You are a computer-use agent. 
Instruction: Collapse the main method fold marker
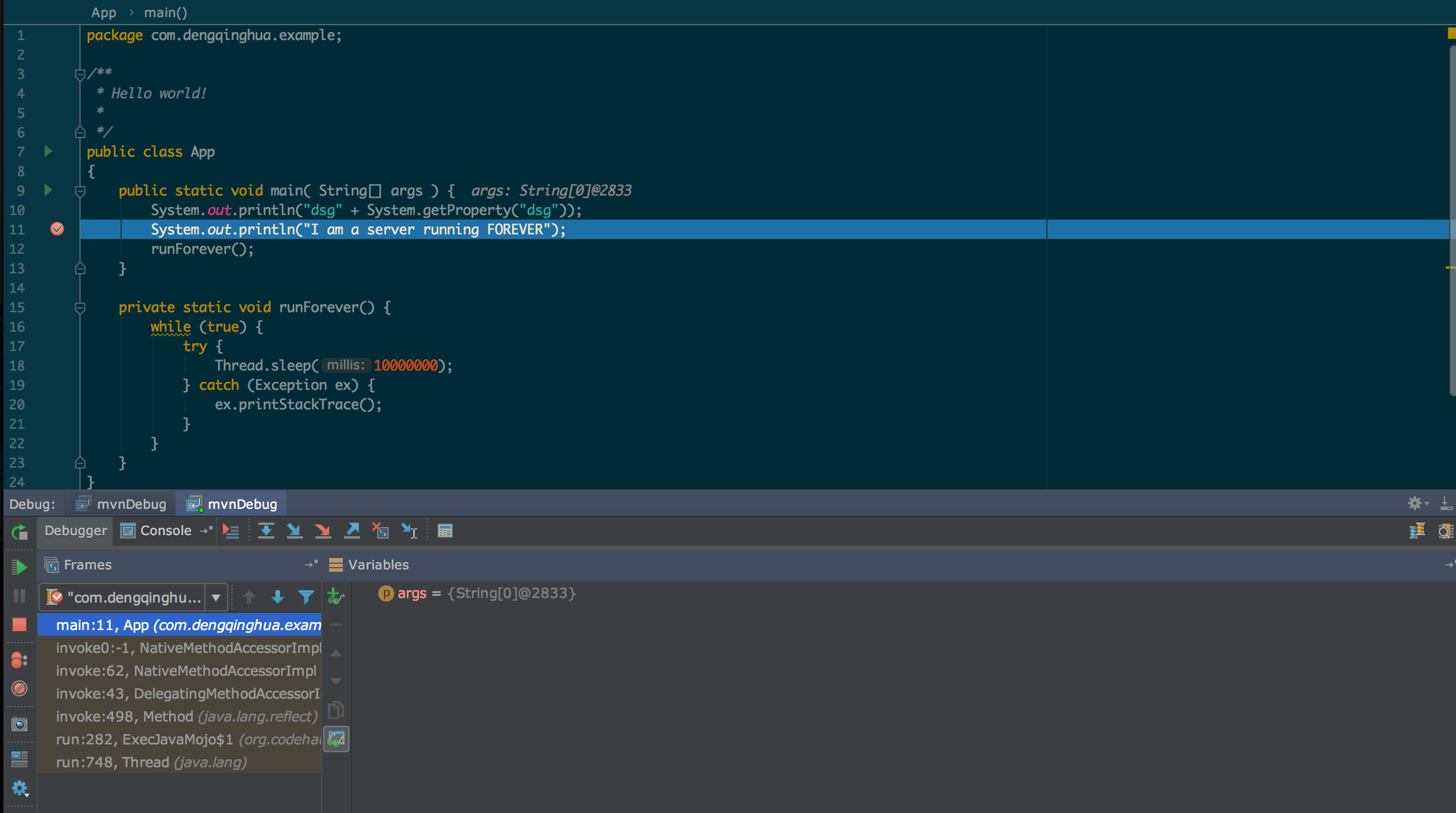[x=80, y=191]
